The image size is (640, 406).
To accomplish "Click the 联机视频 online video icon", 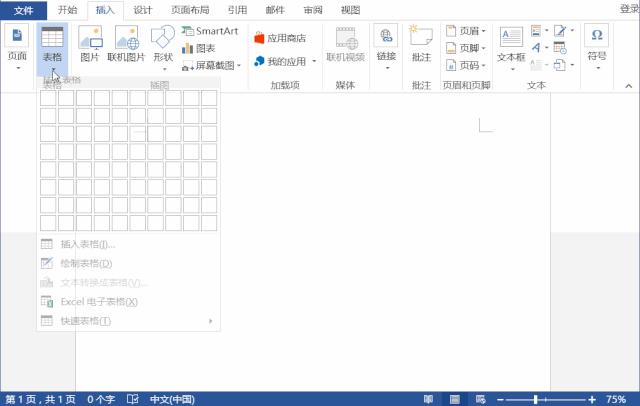I will click(346, 38).
